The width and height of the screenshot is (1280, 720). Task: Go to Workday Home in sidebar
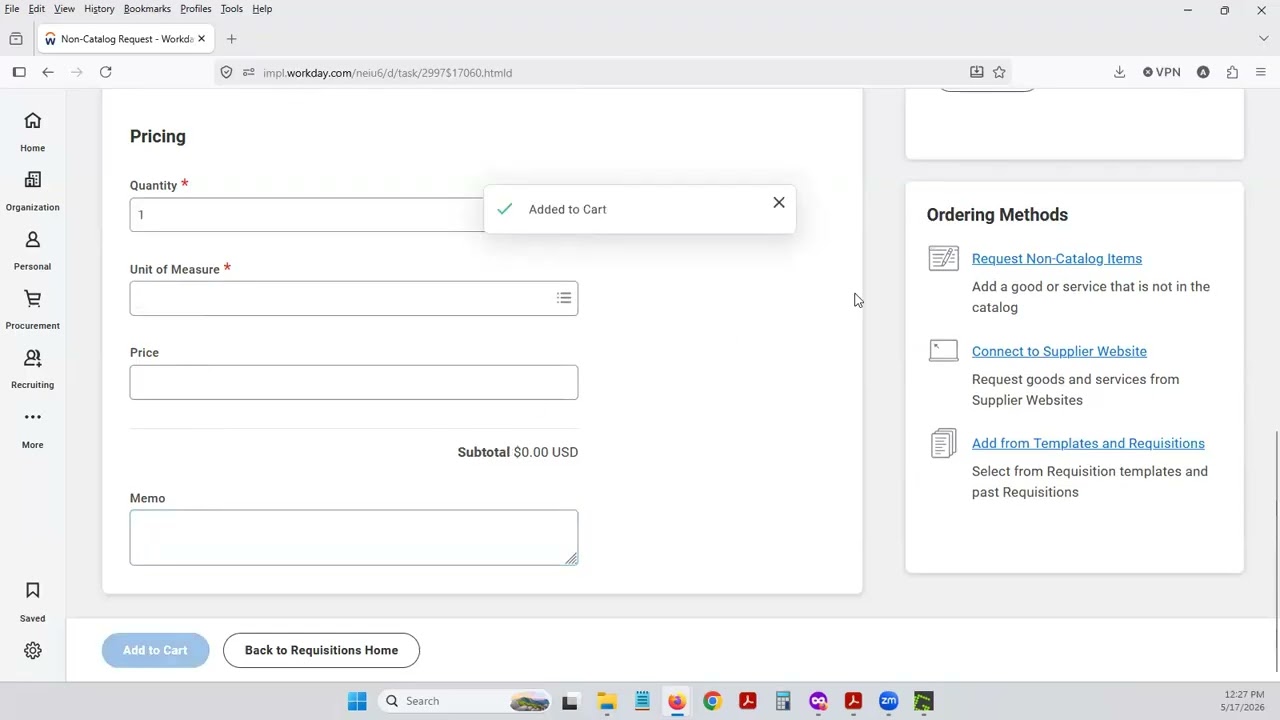(x=32, y=131)
